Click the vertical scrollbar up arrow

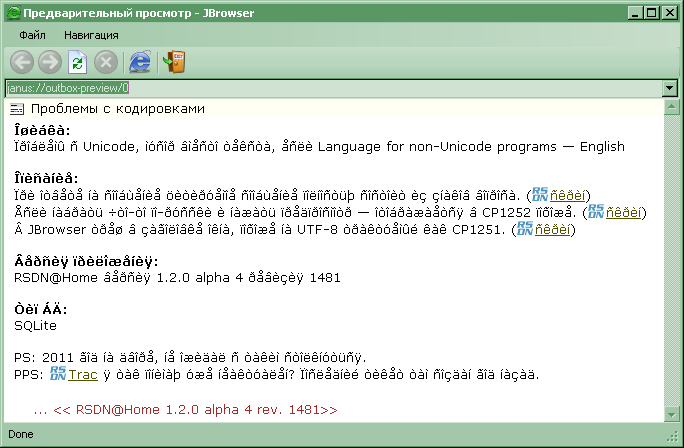tap(669, 107)
